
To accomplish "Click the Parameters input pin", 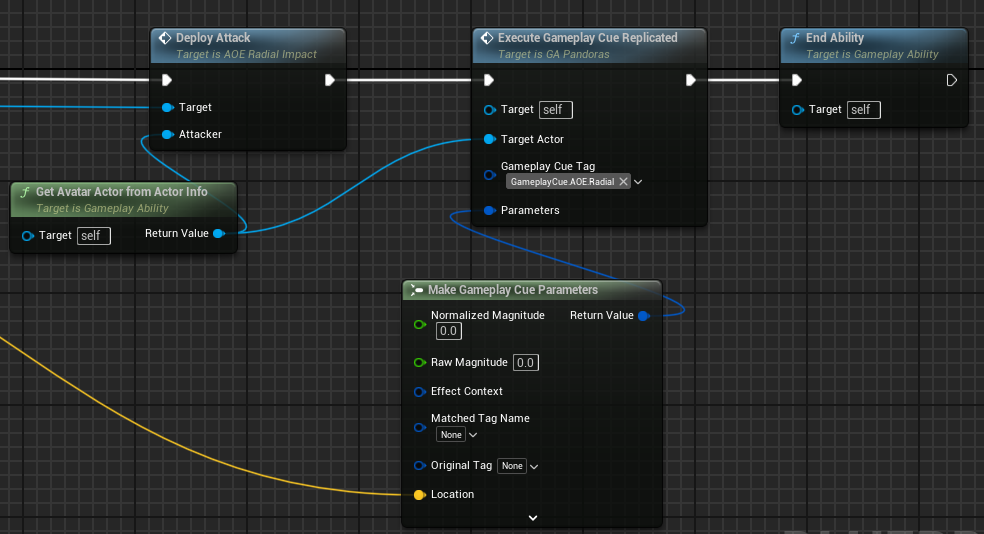I will 489,210.
